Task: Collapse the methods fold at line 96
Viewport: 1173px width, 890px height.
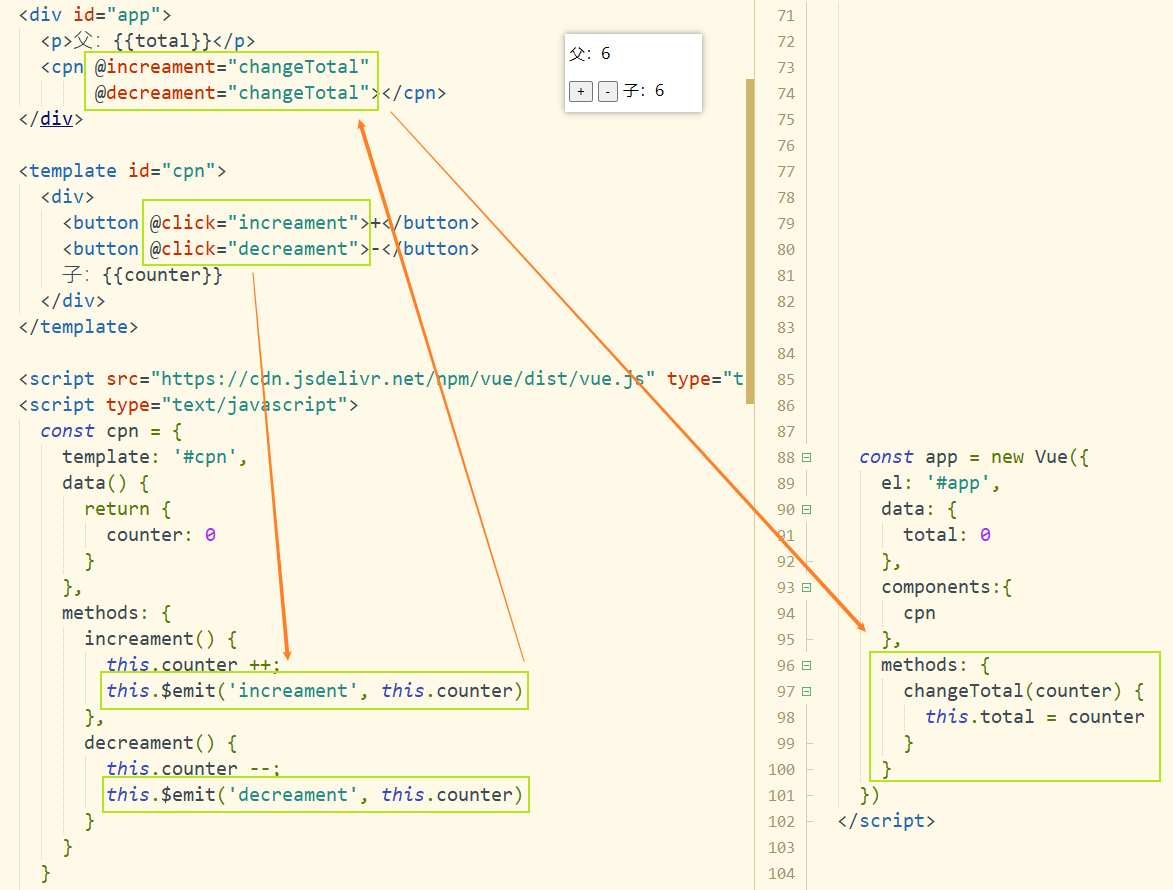Action: [x=806, y=665]
